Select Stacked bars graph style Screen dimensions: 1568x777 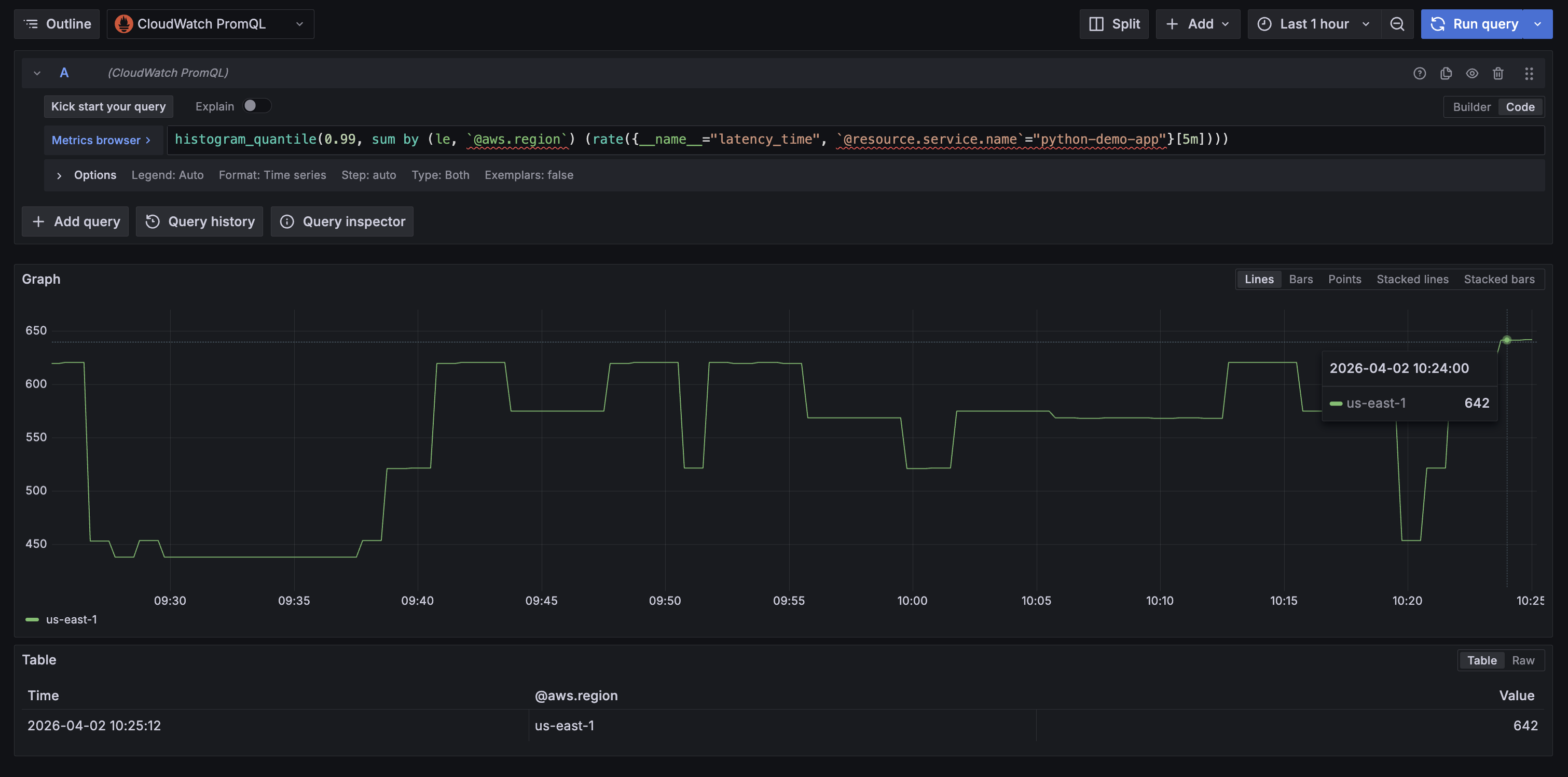point(1499,279)
